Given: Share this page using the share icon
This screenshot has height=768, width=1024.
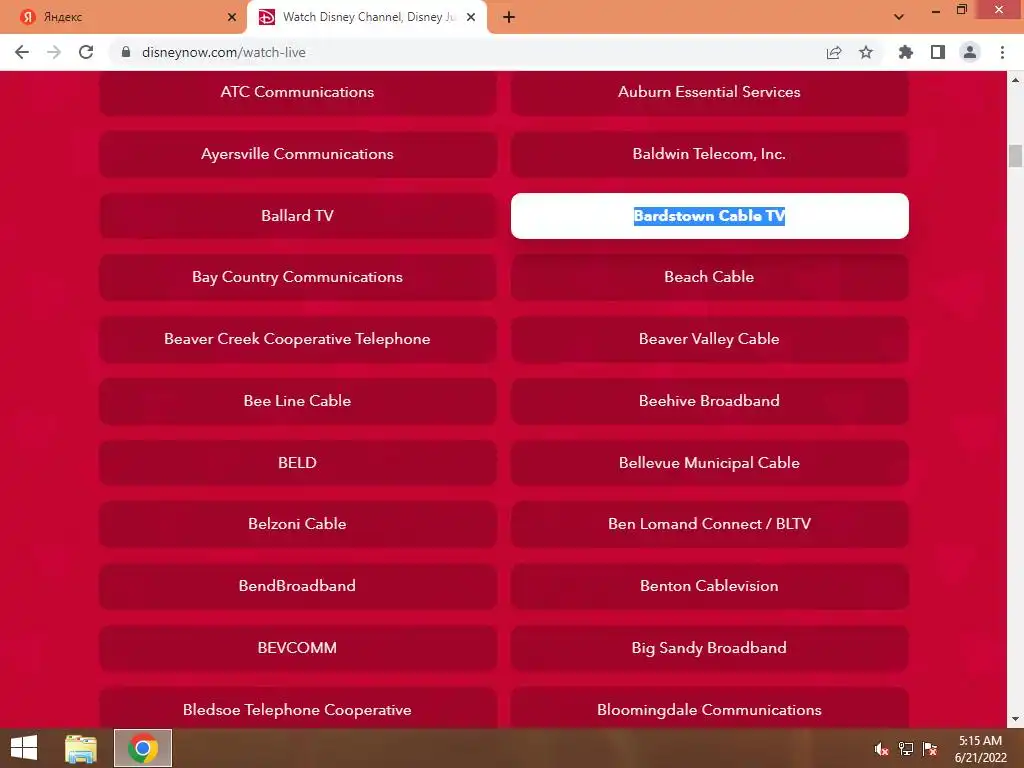Looking at the screenshot, I should (x=834, y=52).
